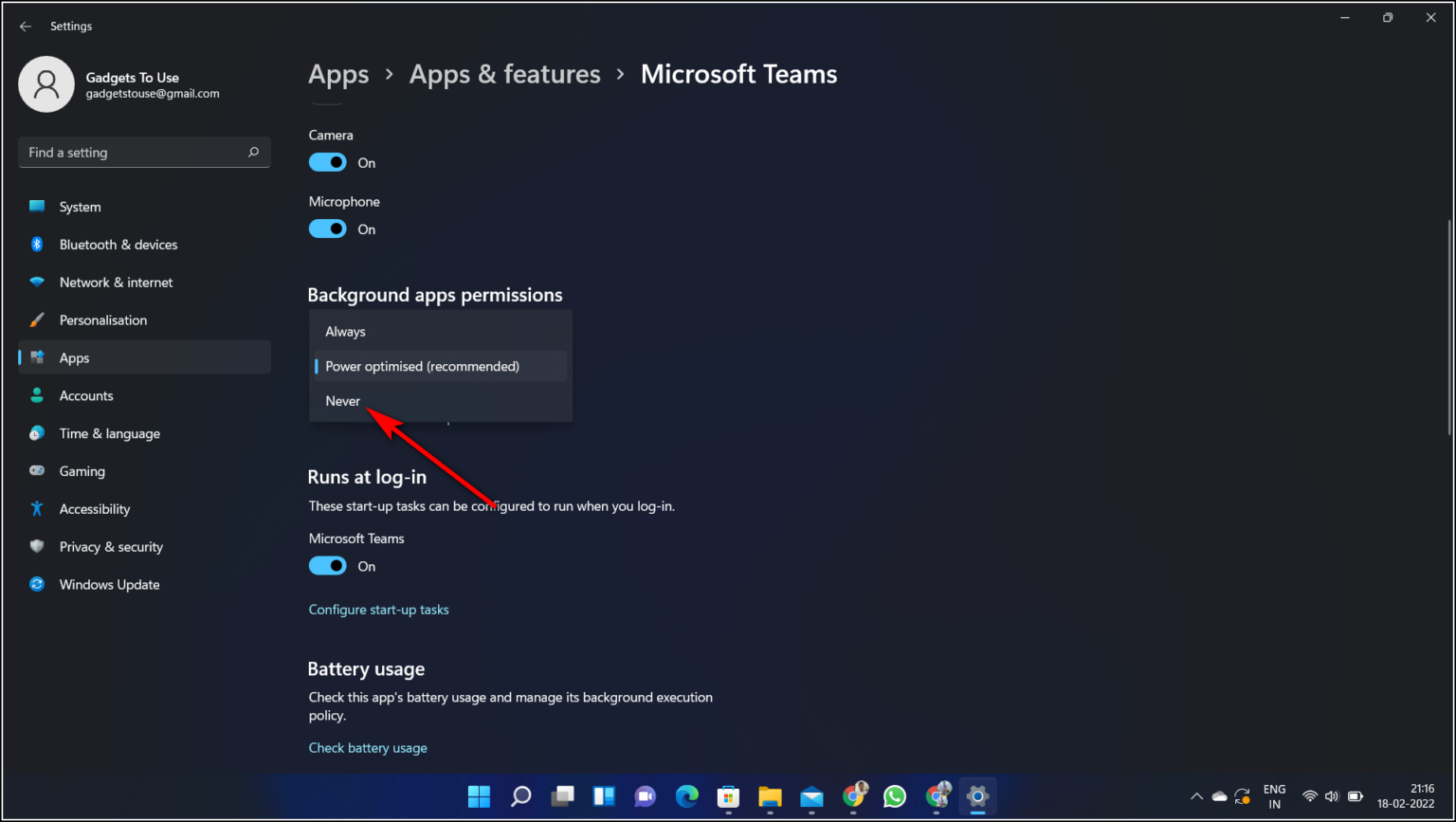Open the System settings section

80,206
